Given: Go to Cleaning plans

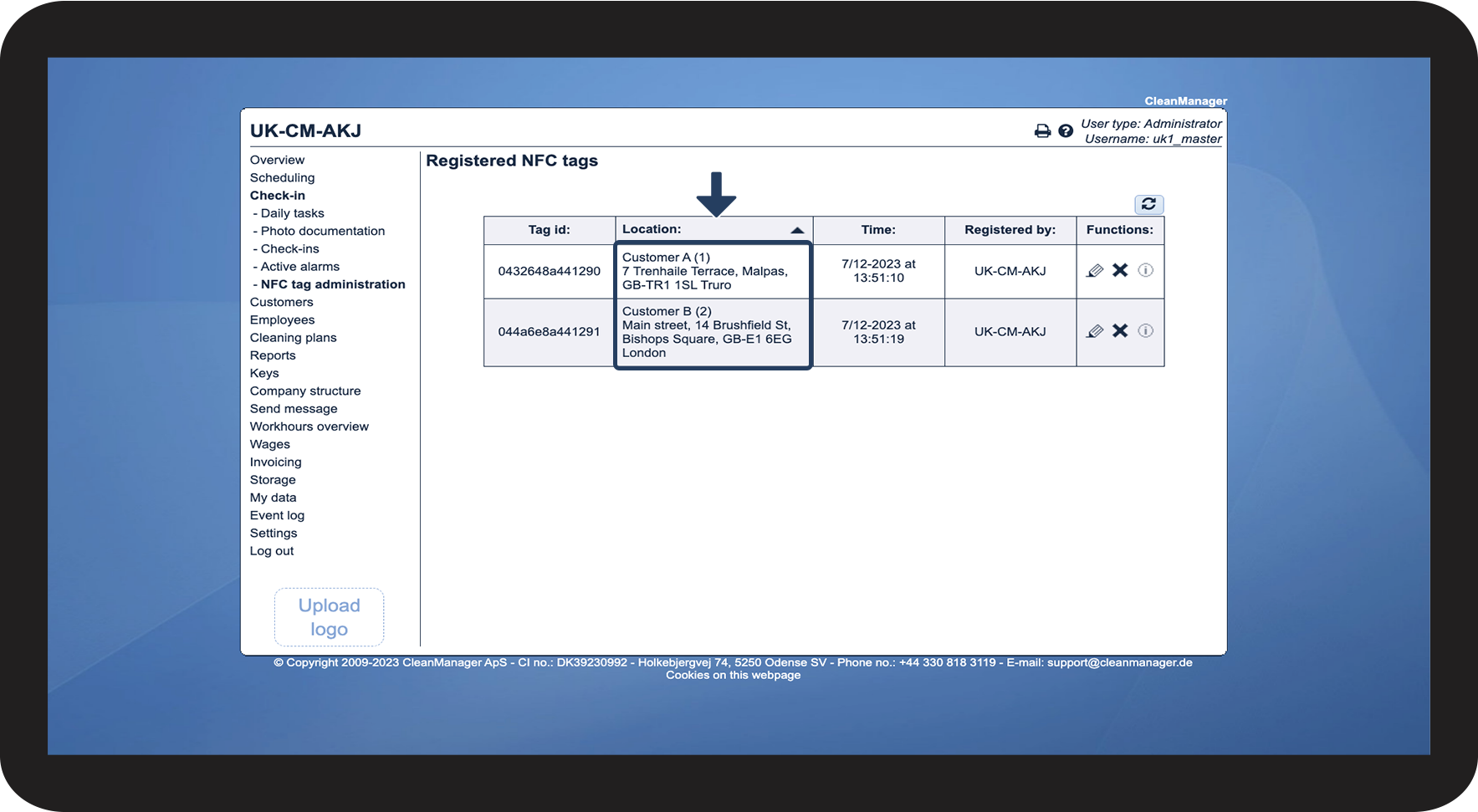Looking at the screenshot, I should pos(293,338).
